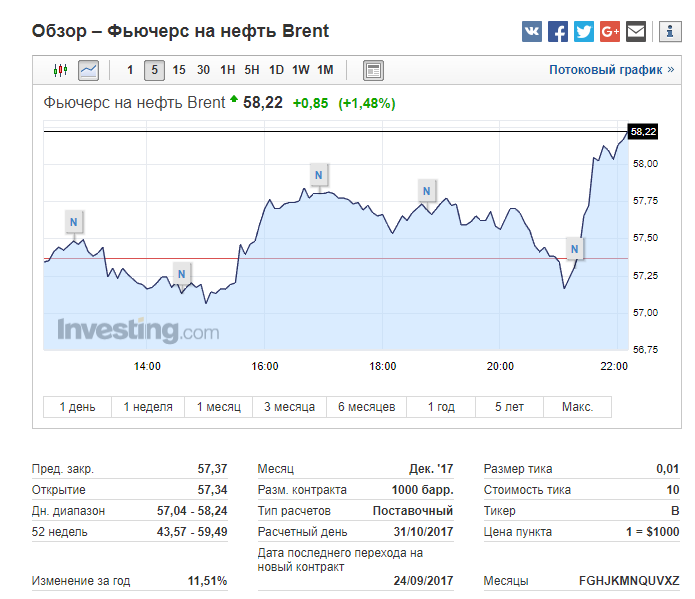Switch to the 1H interval

[x=228, y=70]
